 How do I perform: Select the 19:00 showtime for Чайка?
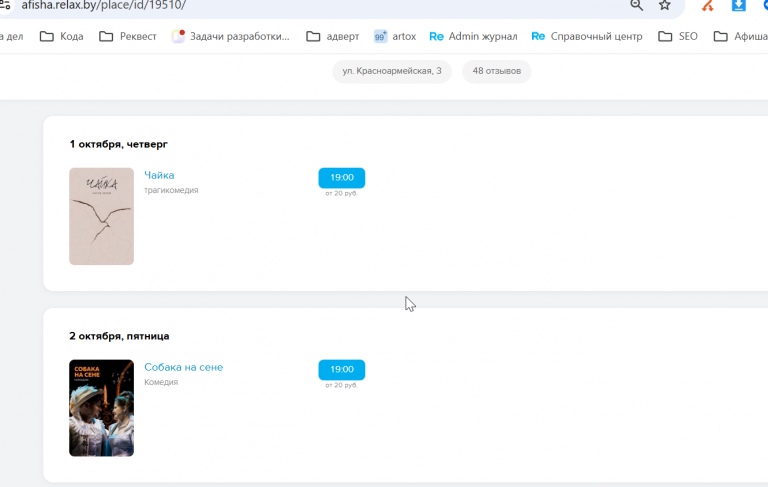coord(341,178)
